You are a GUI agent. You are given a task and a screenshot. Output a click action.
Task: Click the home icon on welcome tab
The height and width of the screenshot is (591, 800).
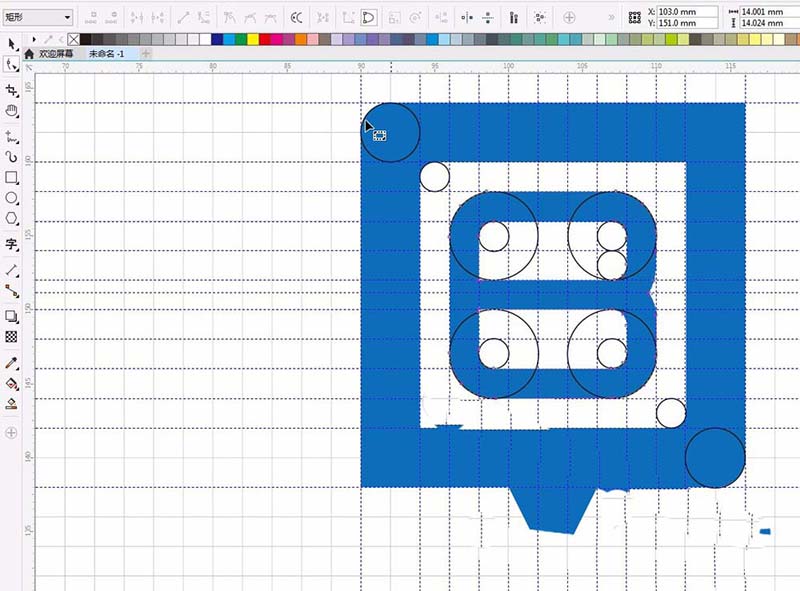[x=29, y=54]
